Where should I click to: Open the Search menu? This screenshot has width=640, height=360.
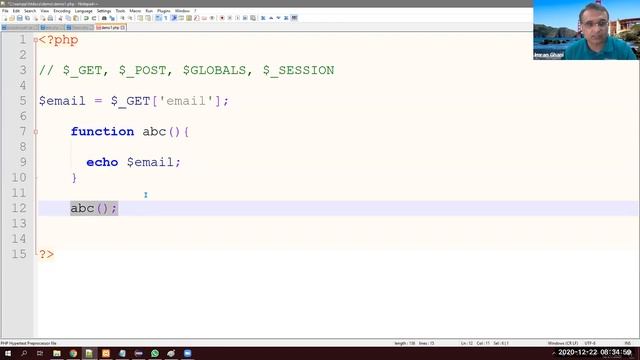[x=30, y=11]
